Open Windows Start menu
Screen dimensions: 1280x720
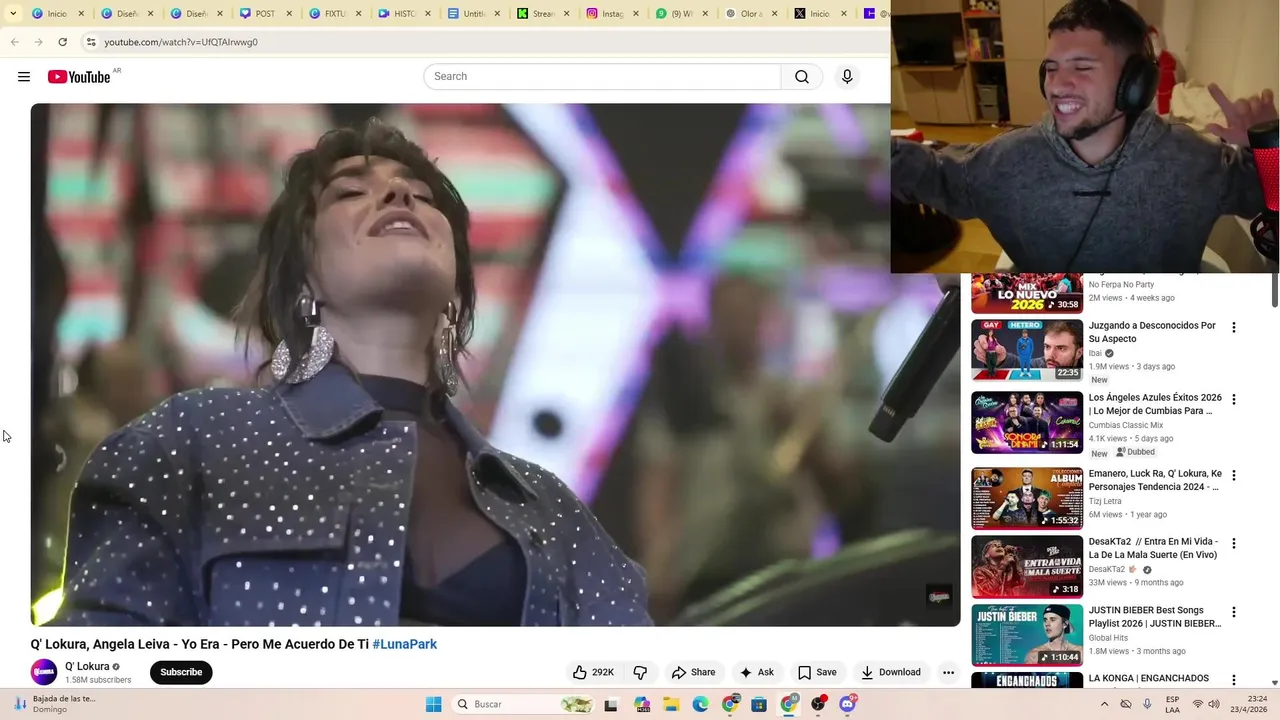pyautogui.click(x=434, y=704)
